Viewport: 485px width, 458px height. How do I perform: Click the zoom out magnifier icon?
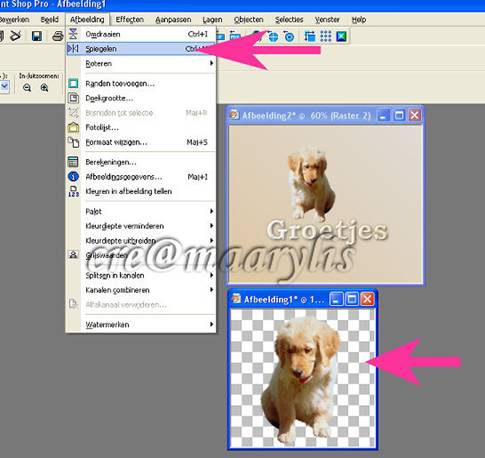tap(27, 88)
